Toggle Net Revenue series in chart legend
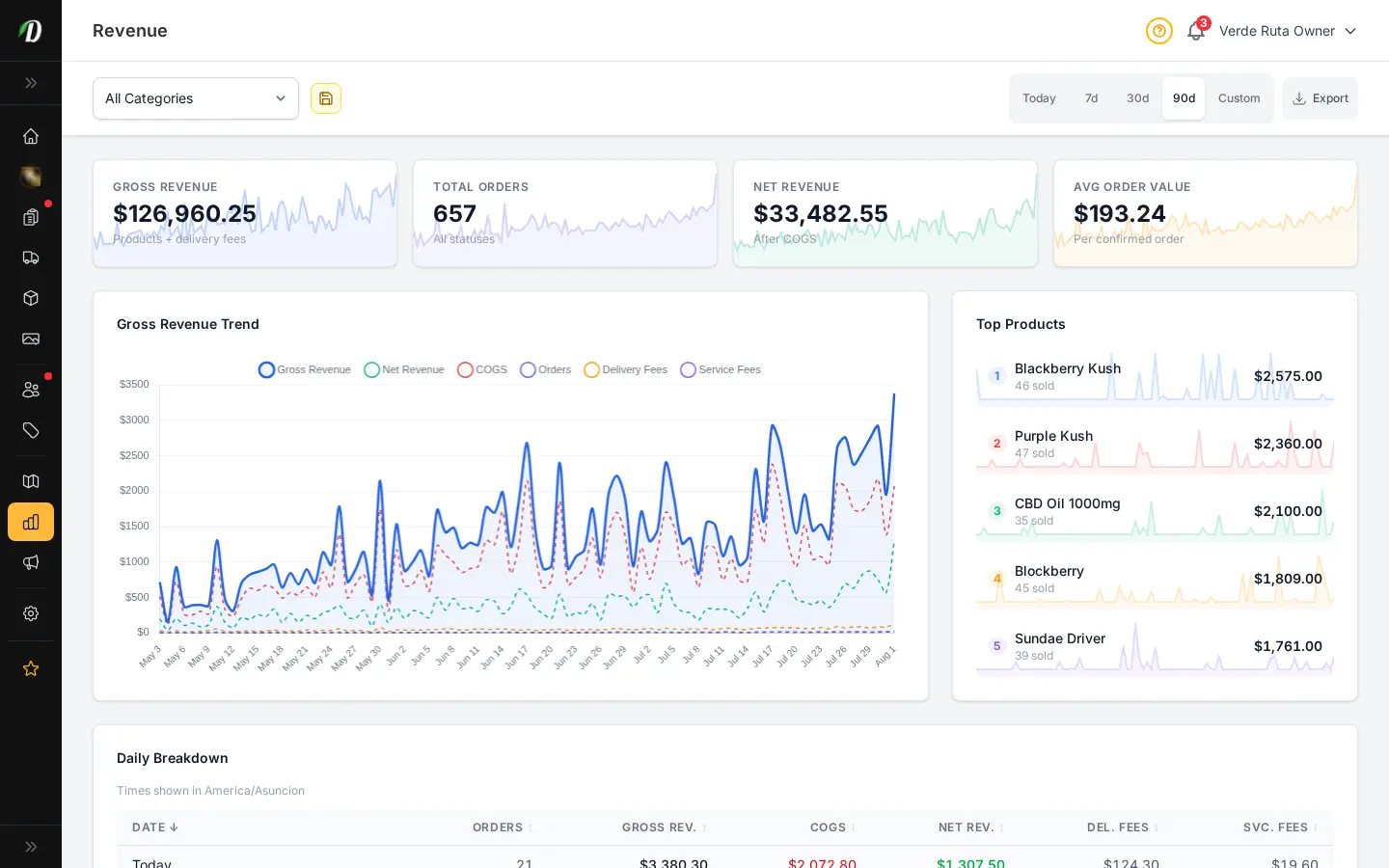The width and height of the screenshot is (1389, 868). pyautogui.click(x=404, y=369)
